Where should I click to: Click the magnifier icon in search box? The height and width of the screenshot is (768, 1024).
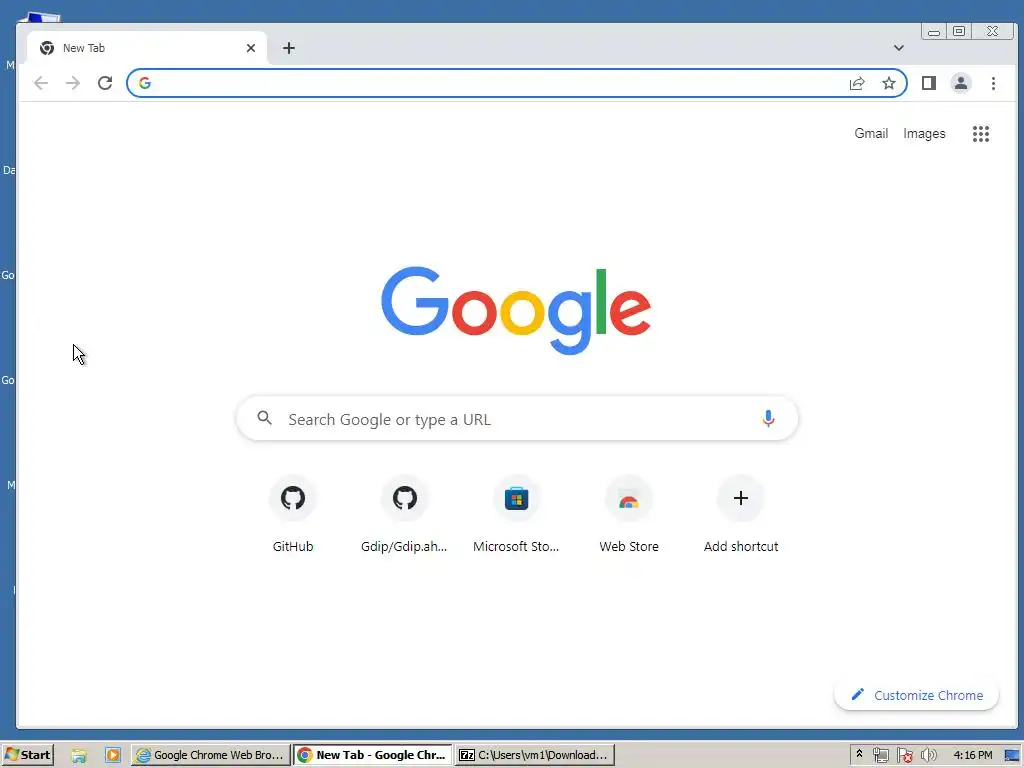coord(264,418)
